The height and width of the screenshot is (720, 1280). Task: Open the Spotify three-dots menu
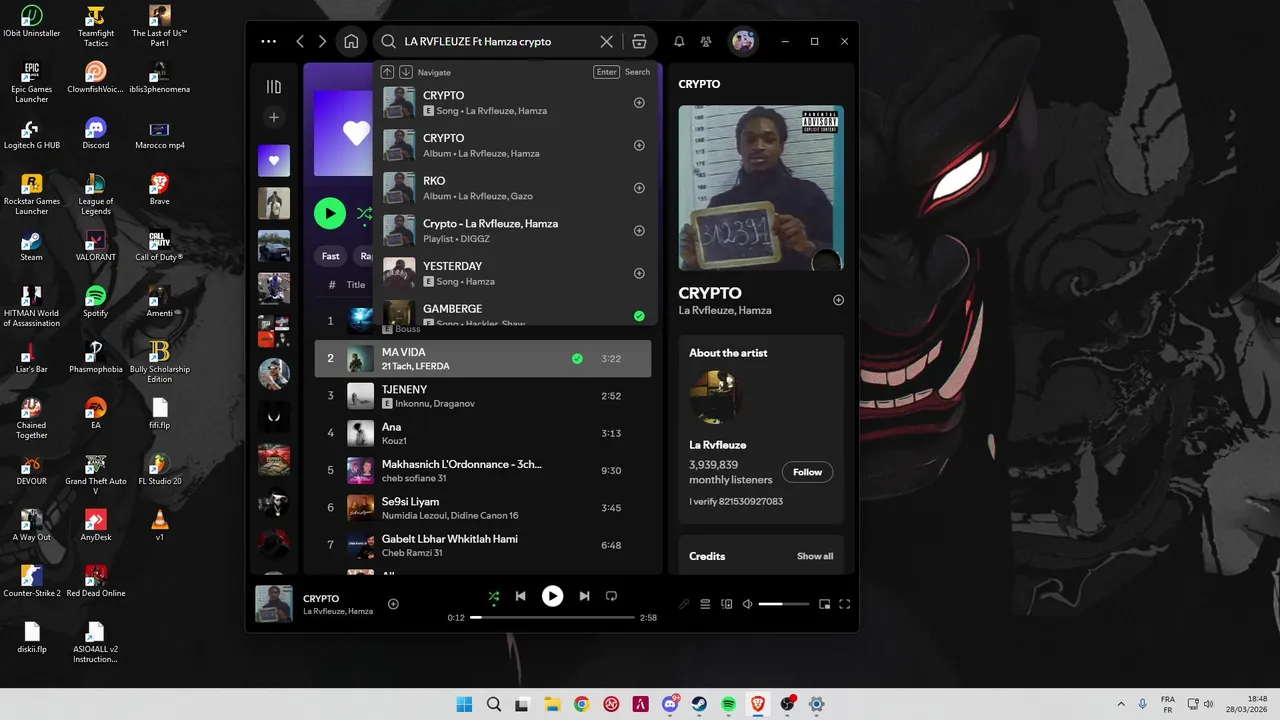(x=268, y=42)
